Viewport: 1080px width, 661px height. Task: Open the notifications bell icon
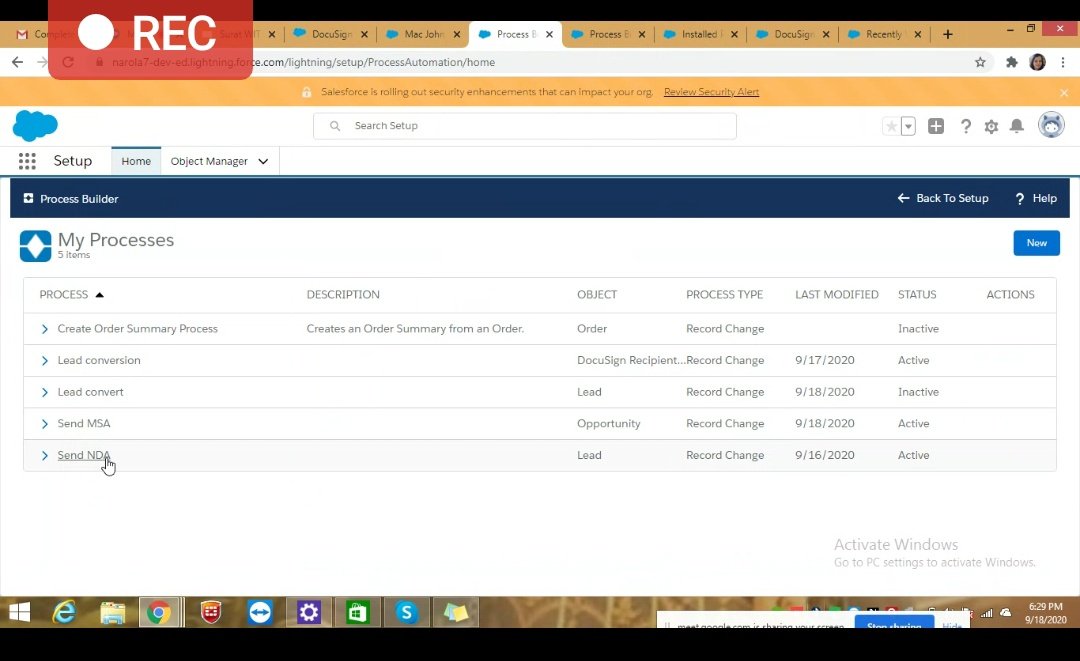tap(1017, 126)
